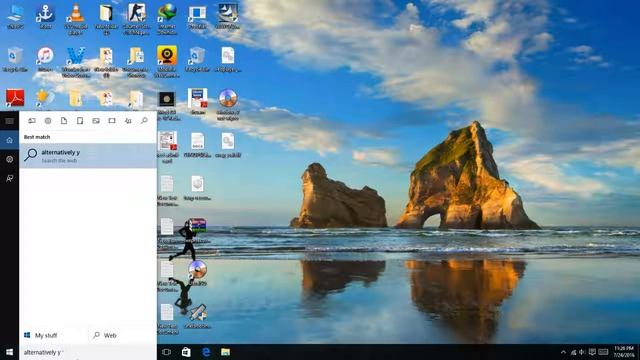This screenshot has width=640, height=360.
Task: Open File Explorer from the taskbar
Action: click(x=226, y=352)
